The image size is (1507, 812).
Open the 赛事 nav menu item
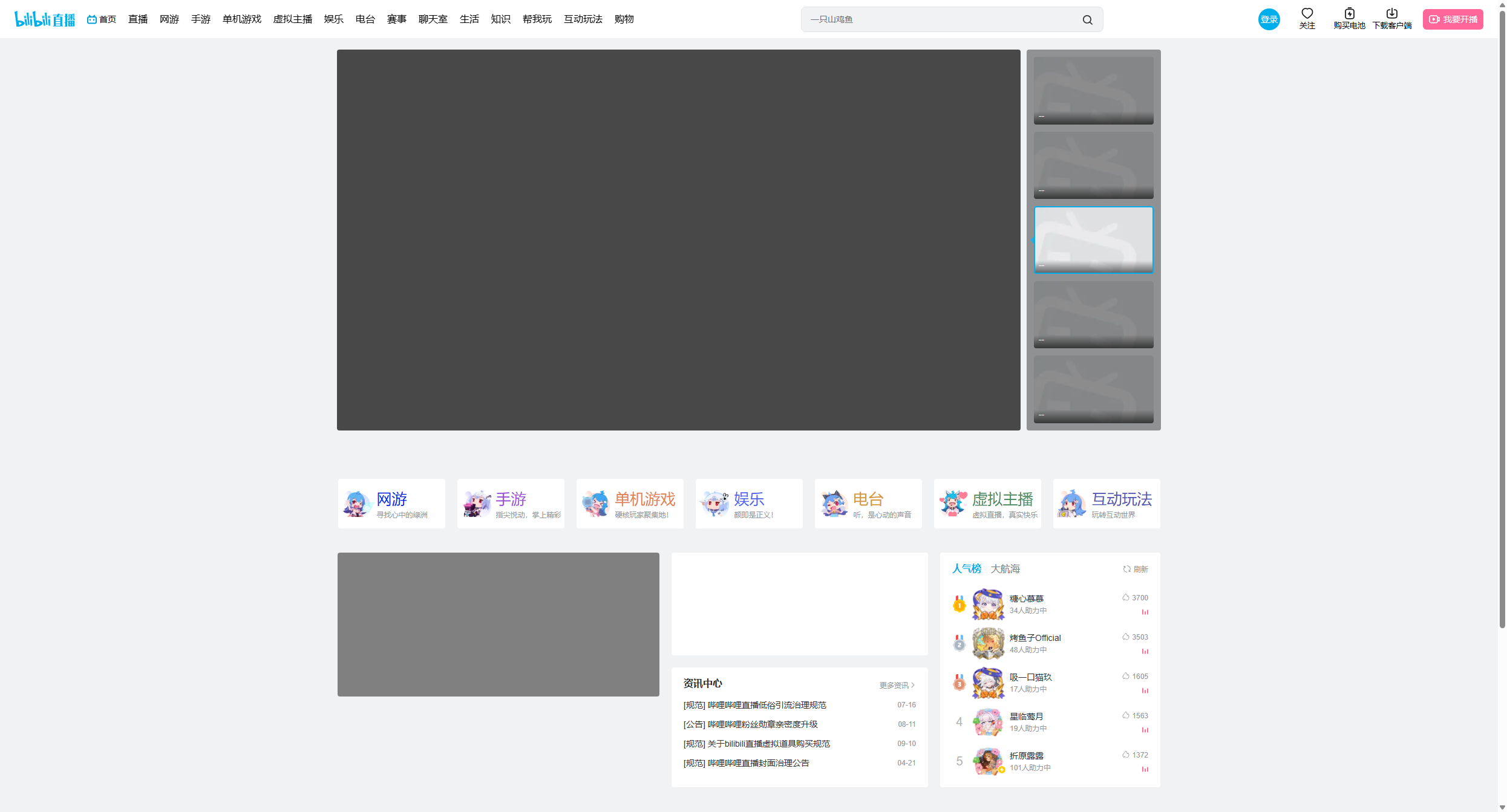pyautogui.click(x=397, y=19)
